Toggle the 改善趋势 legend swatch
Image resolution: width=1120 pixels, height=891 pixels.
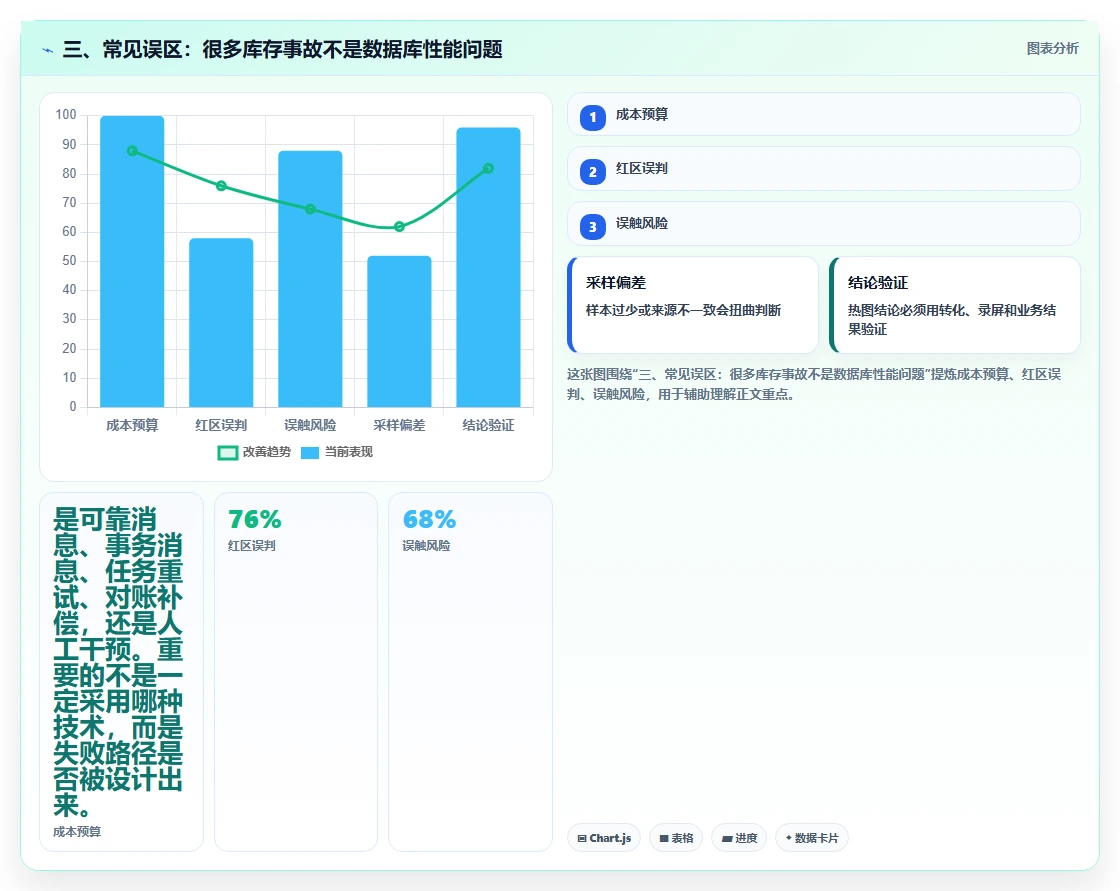[x=227, y=452]
